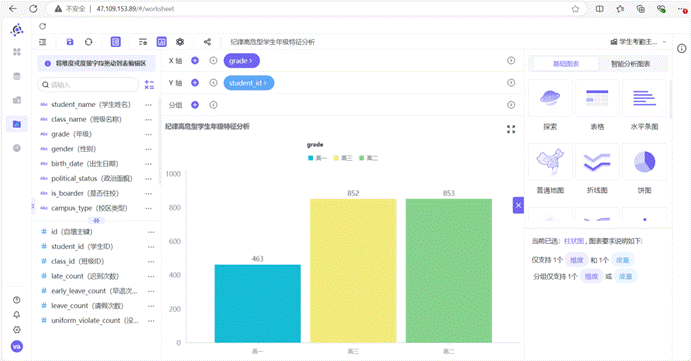The height and width of the screenshot is (361, 691).
Task: Add a field to the X axis
Action: tap(195, 61)
